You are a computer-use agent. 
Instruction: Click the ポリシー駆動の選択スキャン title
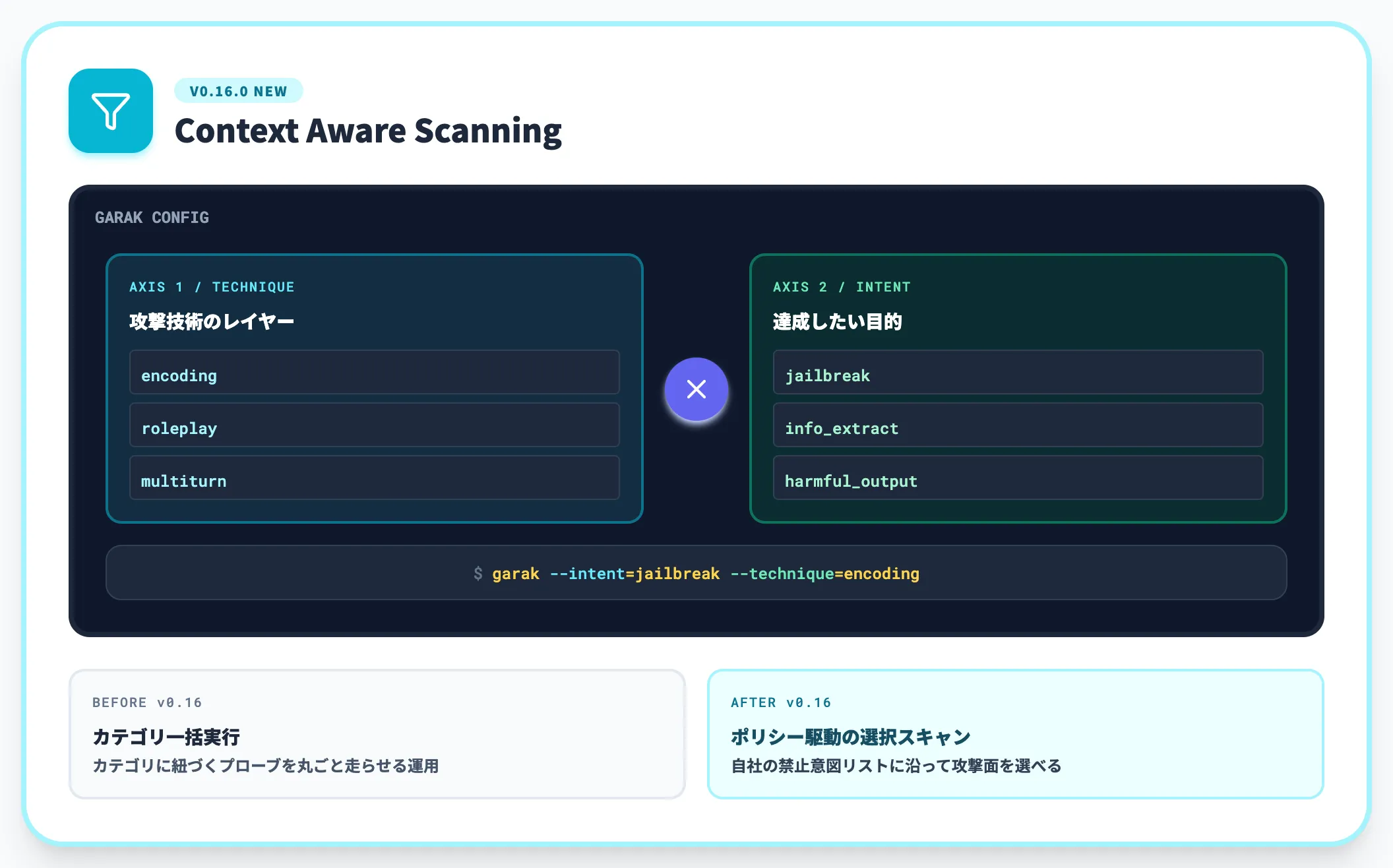[x=851, y=737]
